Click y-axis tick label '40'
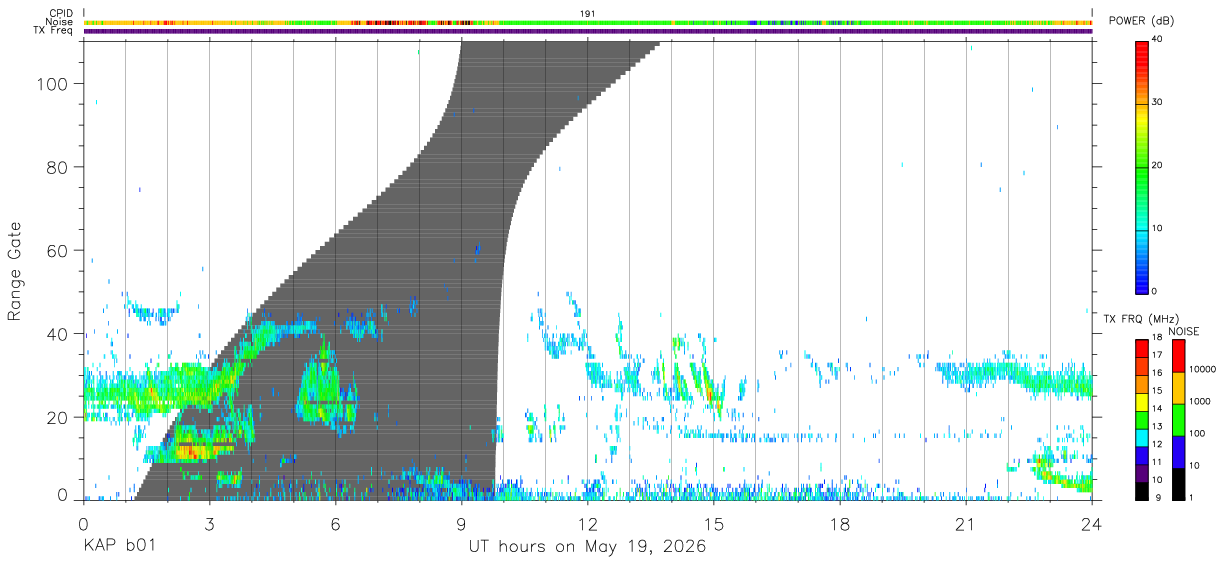 coord(58,333)
